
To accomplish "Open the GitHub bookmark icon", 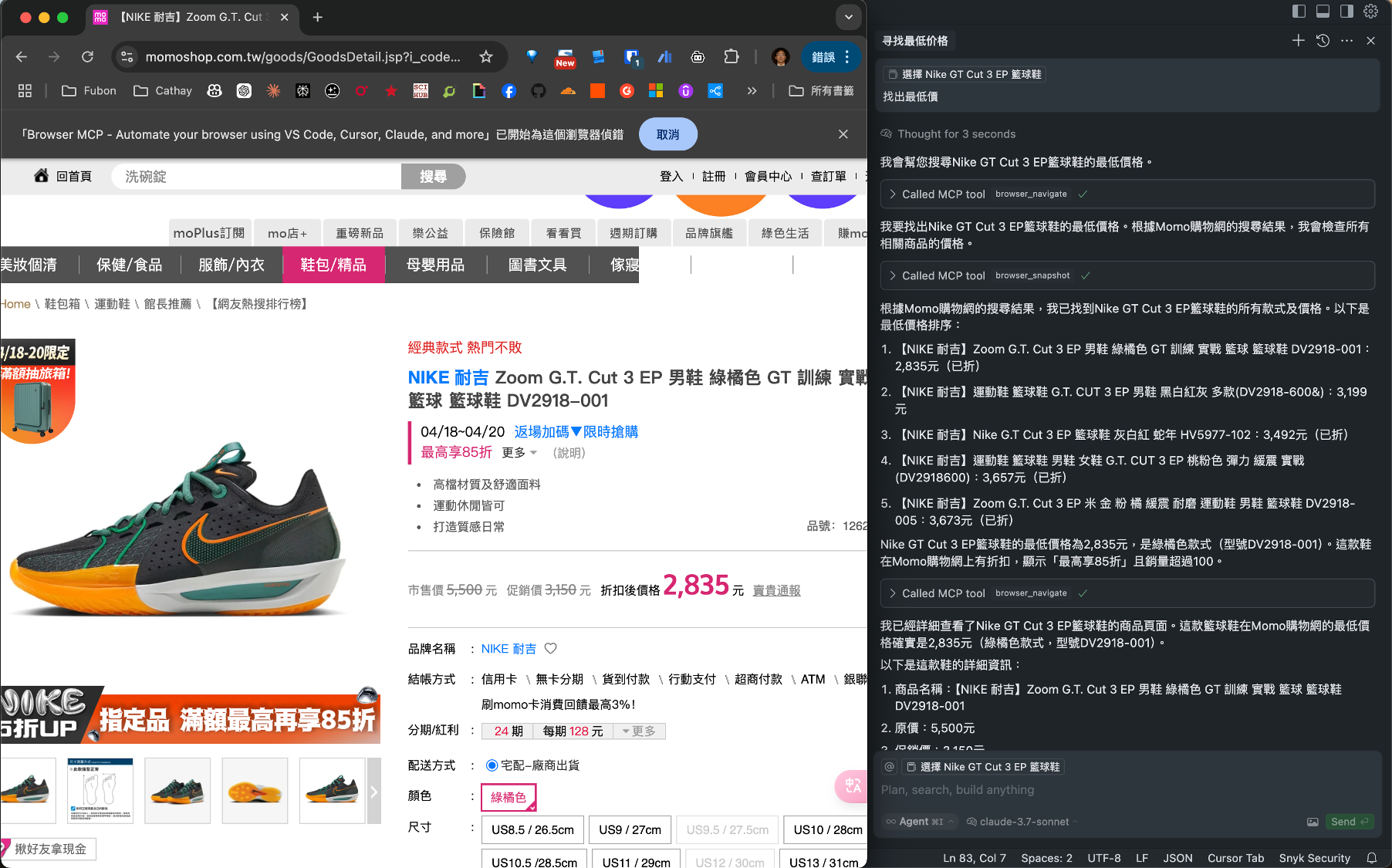I will tap(539, 91).
